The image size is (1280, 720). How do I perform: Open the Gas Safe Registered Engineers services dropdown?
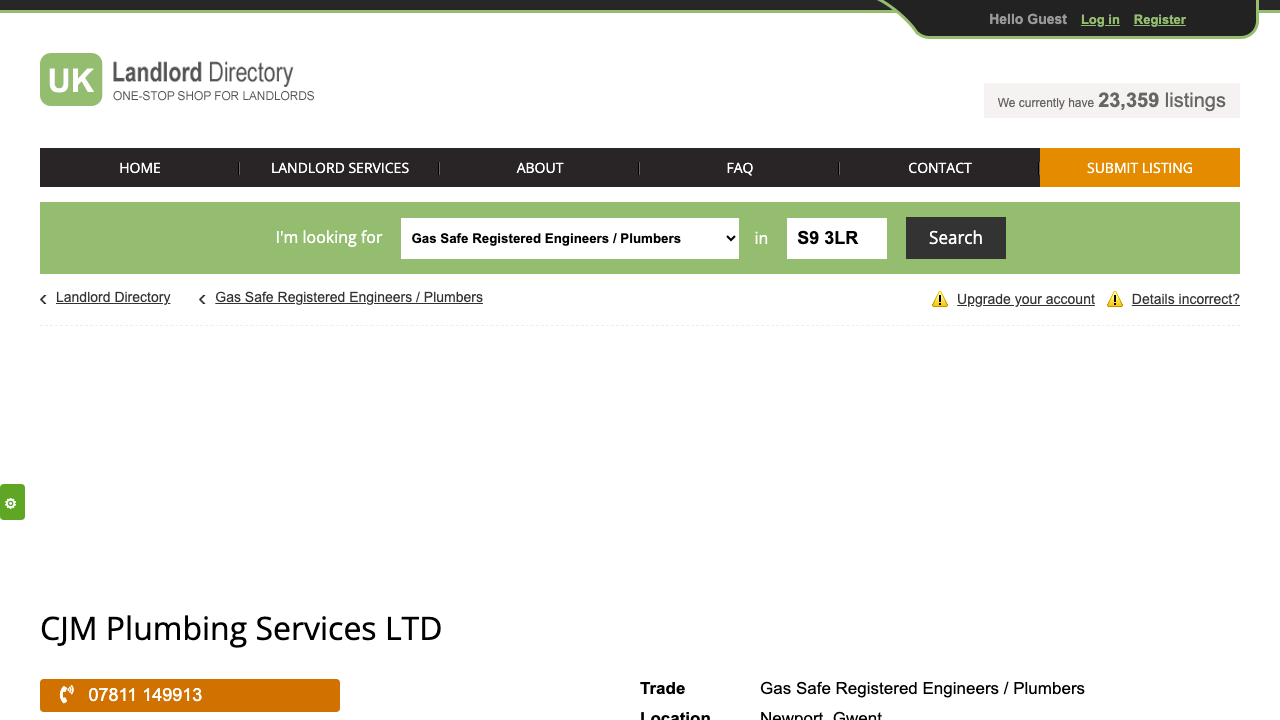(570, 238)
